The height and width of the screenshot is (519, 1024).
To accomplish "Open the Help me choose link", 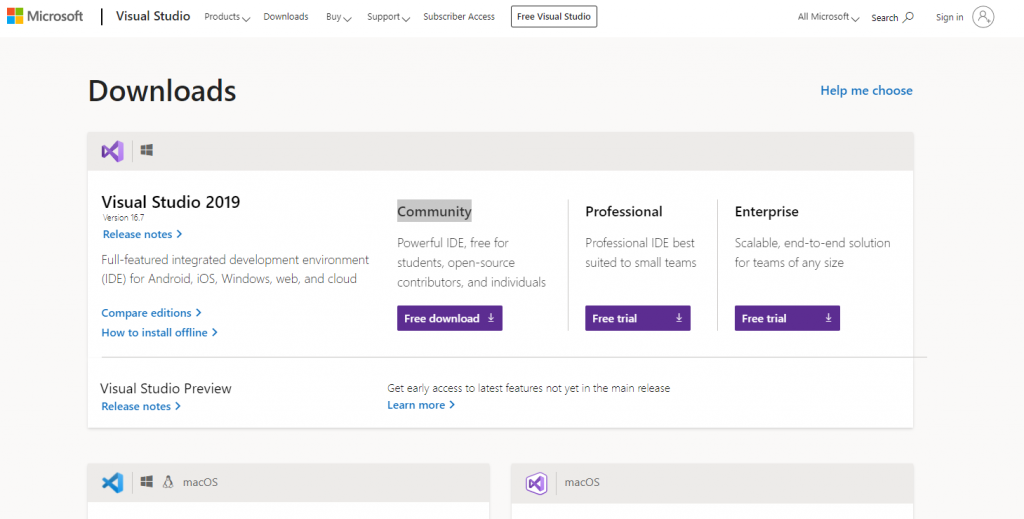I will tap(866, 90).
